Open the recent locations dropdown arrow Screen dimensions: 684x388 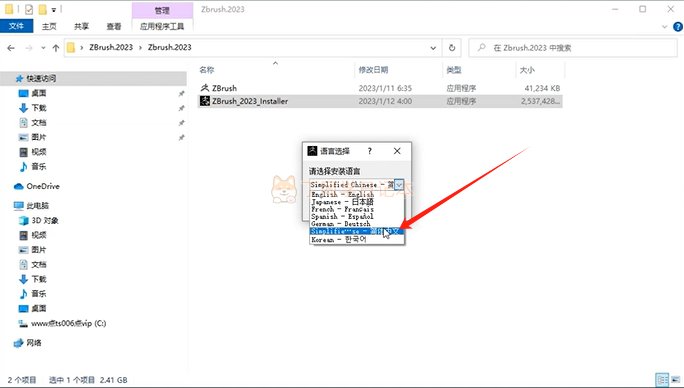[x=43, y=48]
